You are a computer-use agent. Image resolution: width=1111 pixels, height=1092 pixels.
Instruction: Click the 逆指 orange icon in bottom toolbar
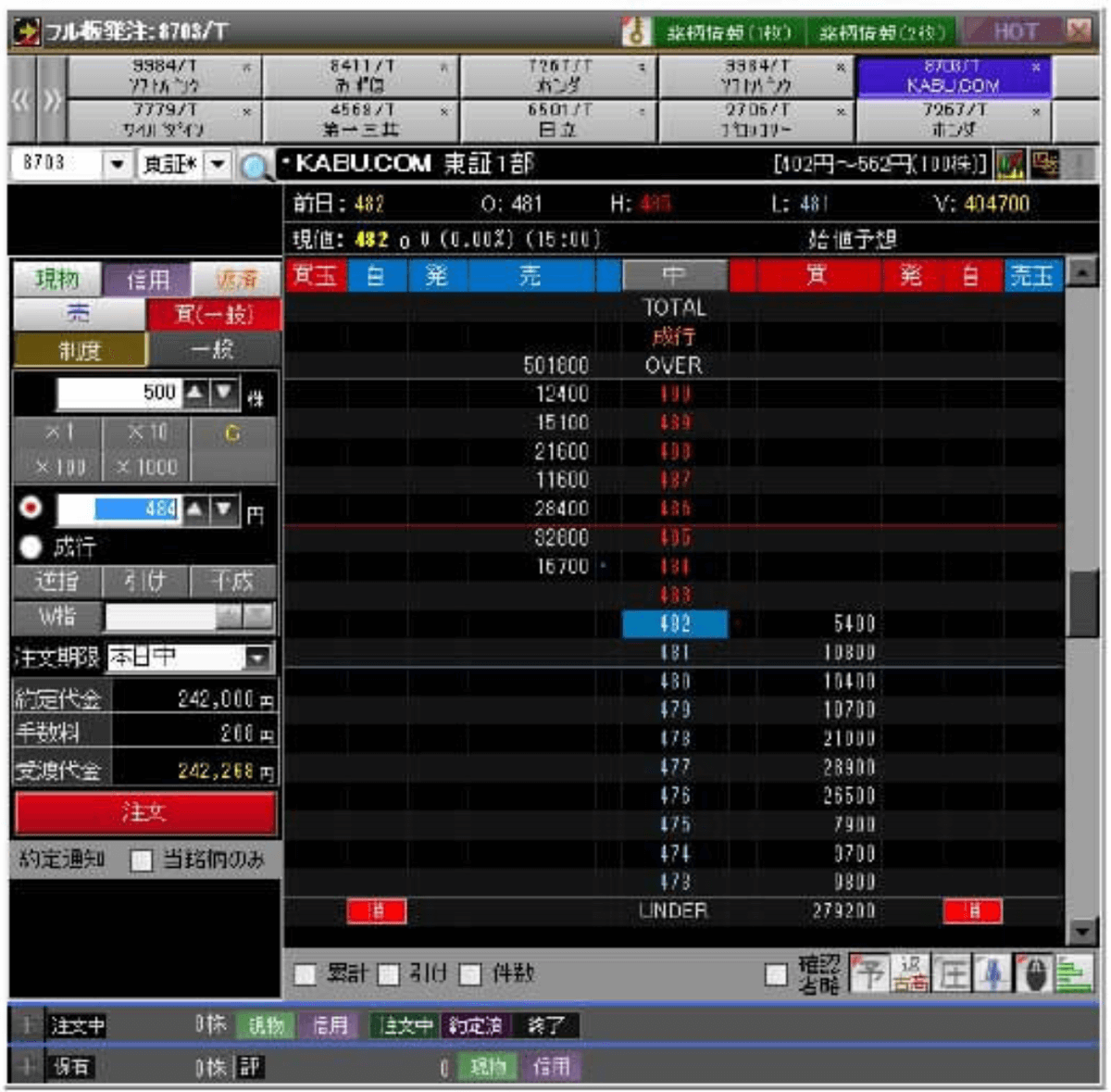pos(910,974)
